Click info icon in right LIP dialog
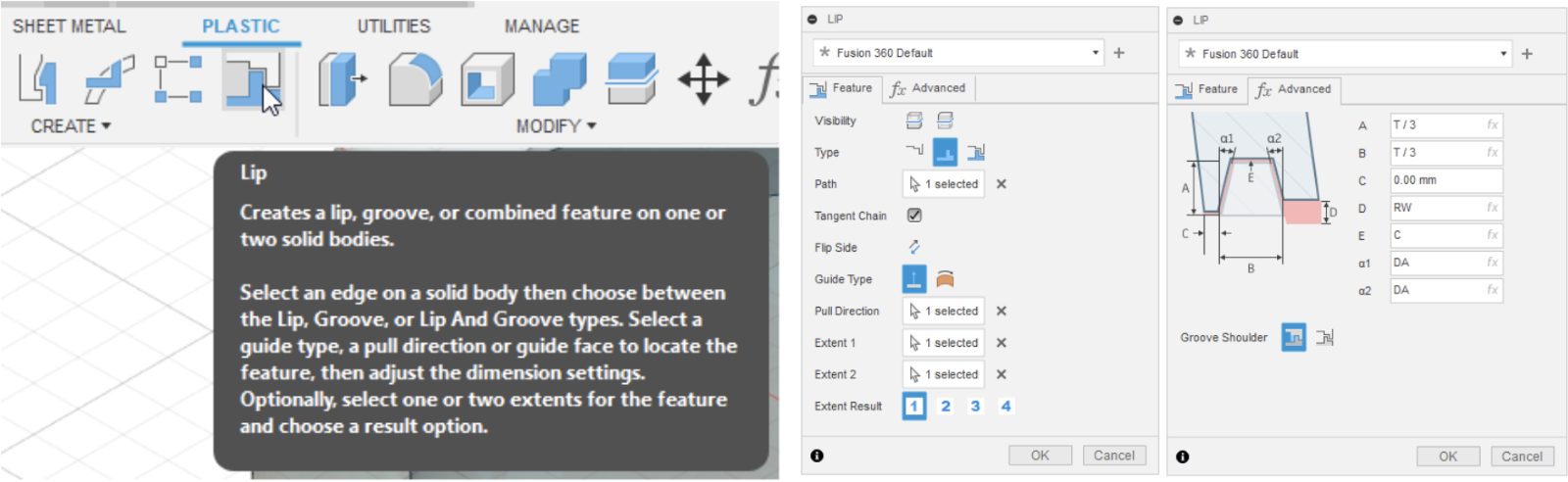 [x=1183, y=457]
